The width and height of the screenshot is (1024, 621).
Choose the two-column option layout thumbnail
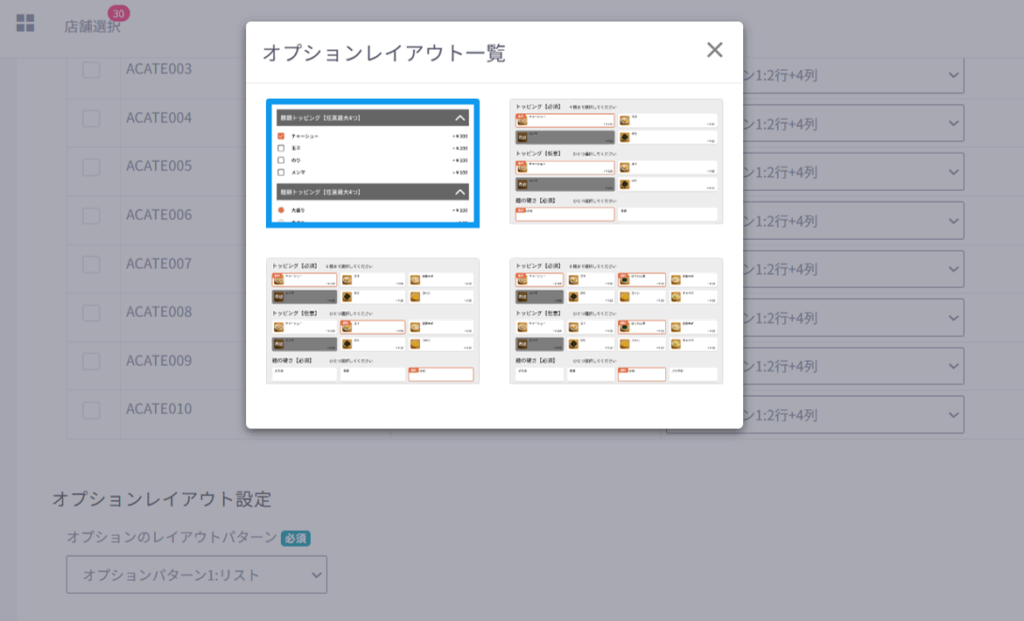coord(615,161)
